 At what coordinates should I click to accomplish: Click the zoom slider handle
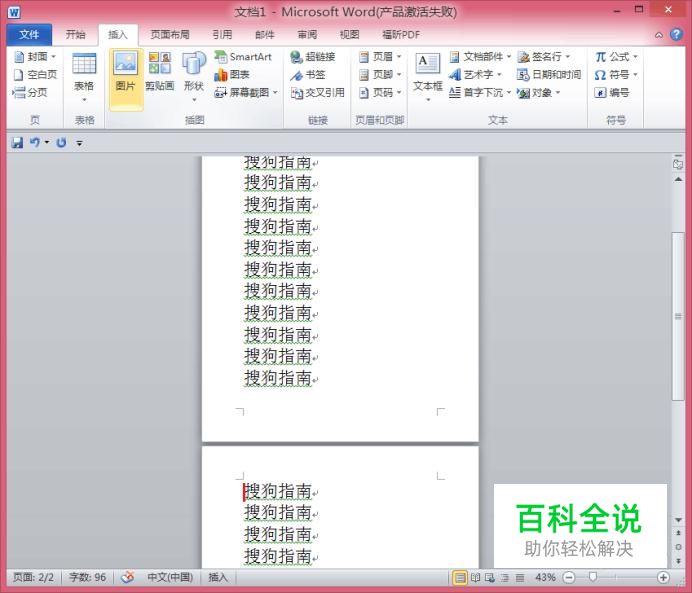pos(593,577)
